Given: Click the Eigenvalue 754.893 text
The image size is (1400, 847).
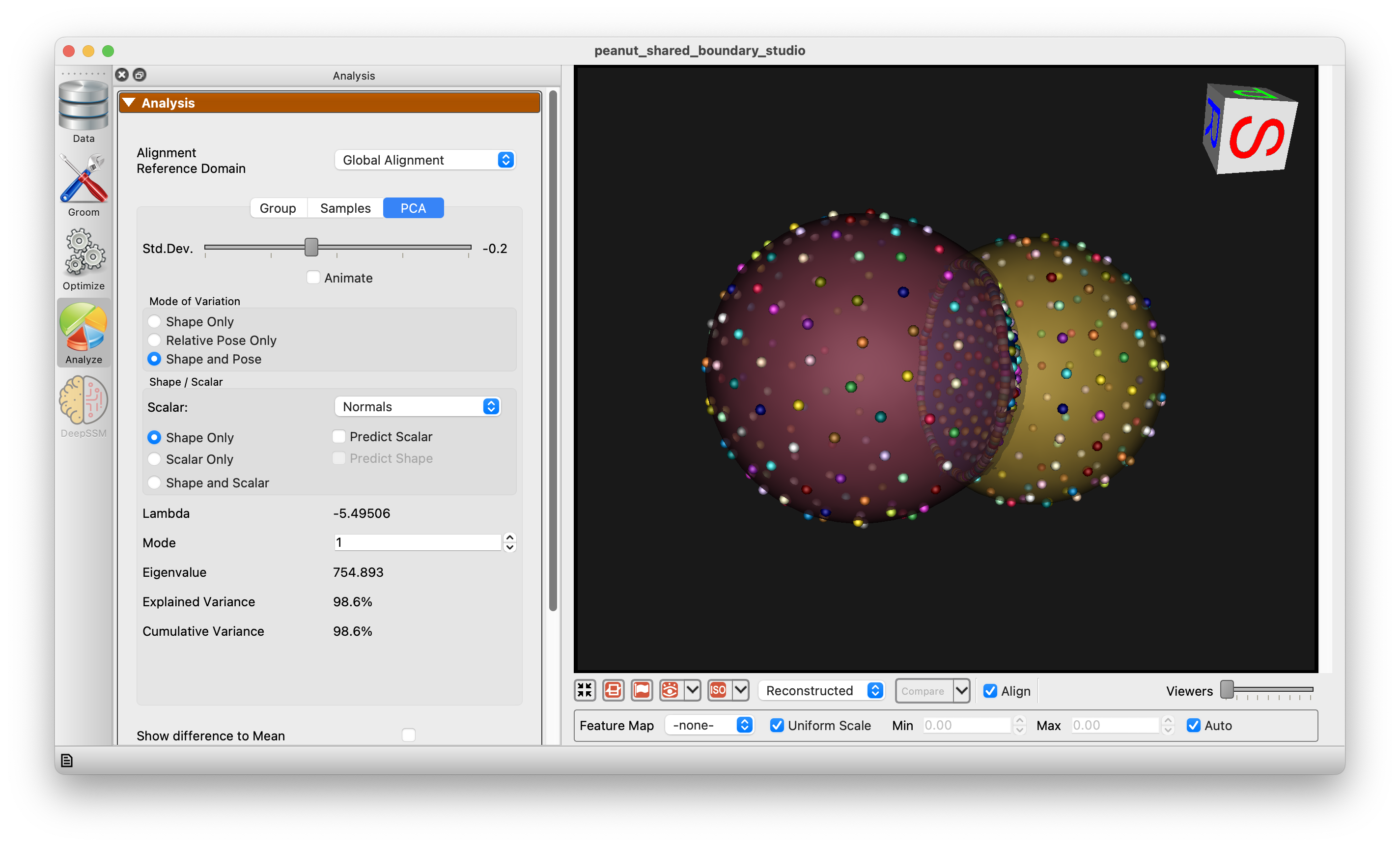Looking at the screenshot, I should point(358,572).
